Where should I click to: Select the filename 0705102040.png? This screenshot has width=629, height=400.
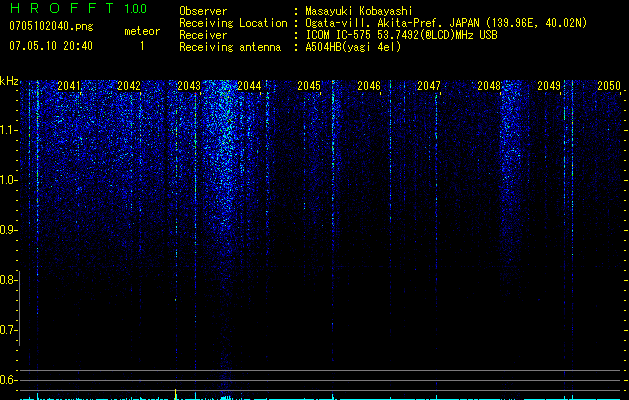click(x=51, y=26)
